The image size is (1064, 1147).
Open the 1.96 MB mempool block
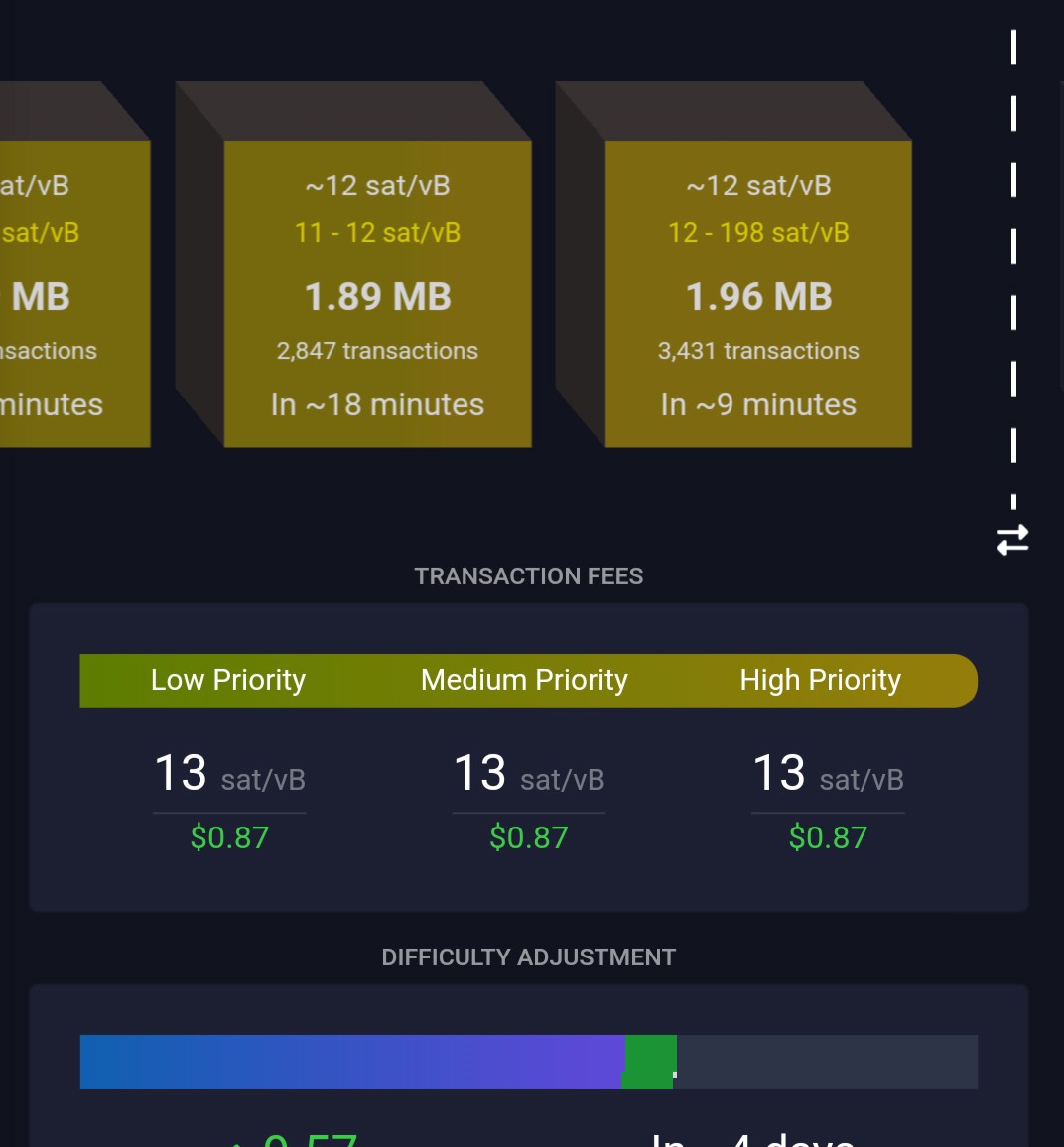coord(758,295)
